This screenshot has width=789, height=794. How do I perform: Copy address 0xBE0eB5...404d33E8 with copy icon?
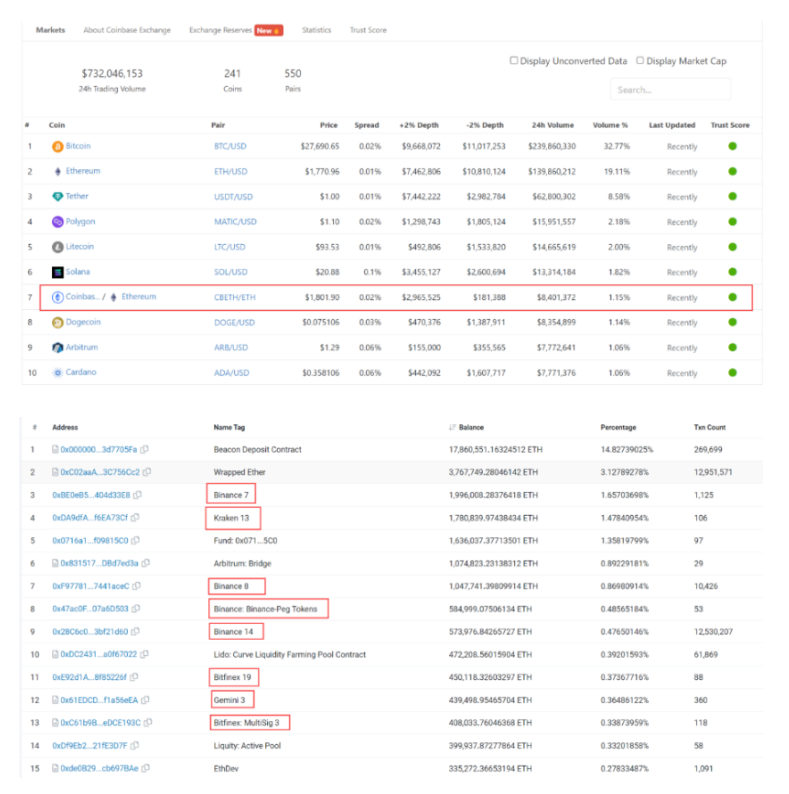pos(137,495)
